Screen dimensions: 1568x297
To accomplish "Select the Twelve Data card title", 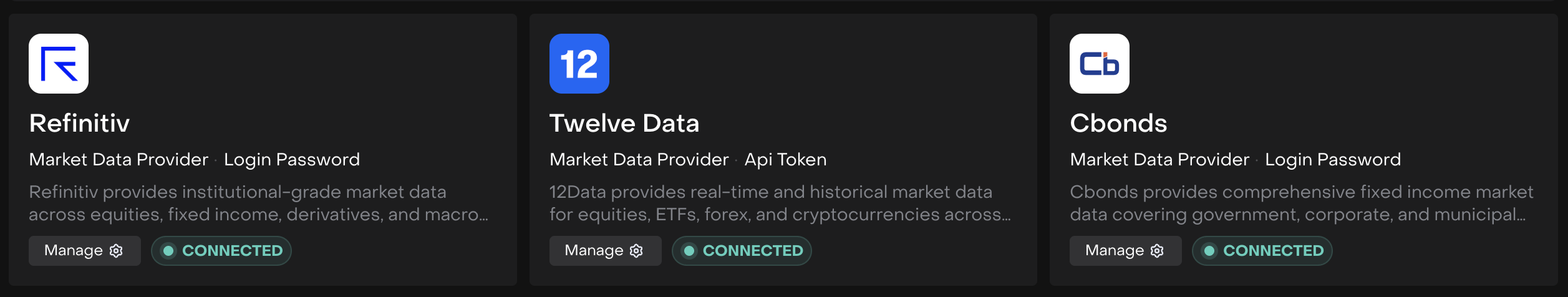I will coord(624,124).
